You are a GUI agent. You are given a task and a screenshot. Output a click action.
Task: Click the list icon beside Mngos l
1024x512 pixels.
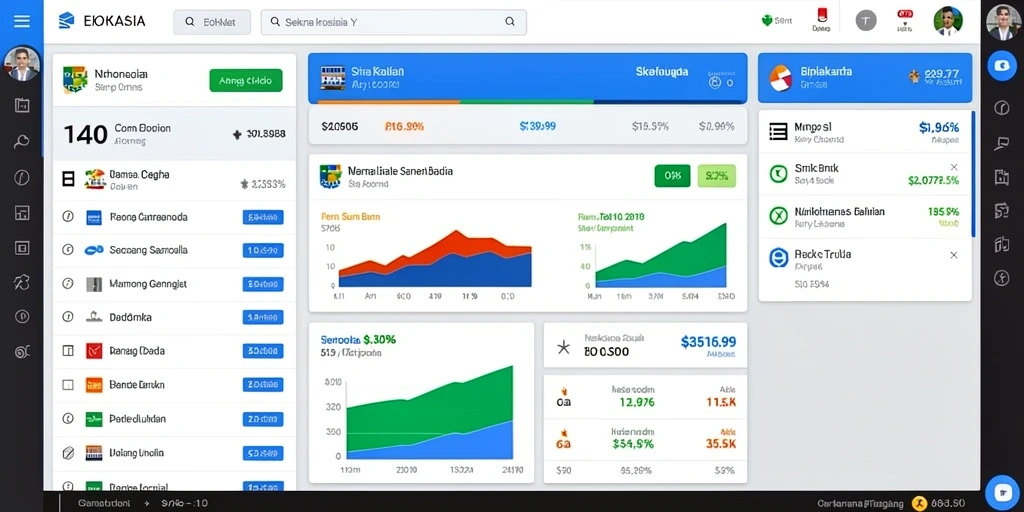778,132
